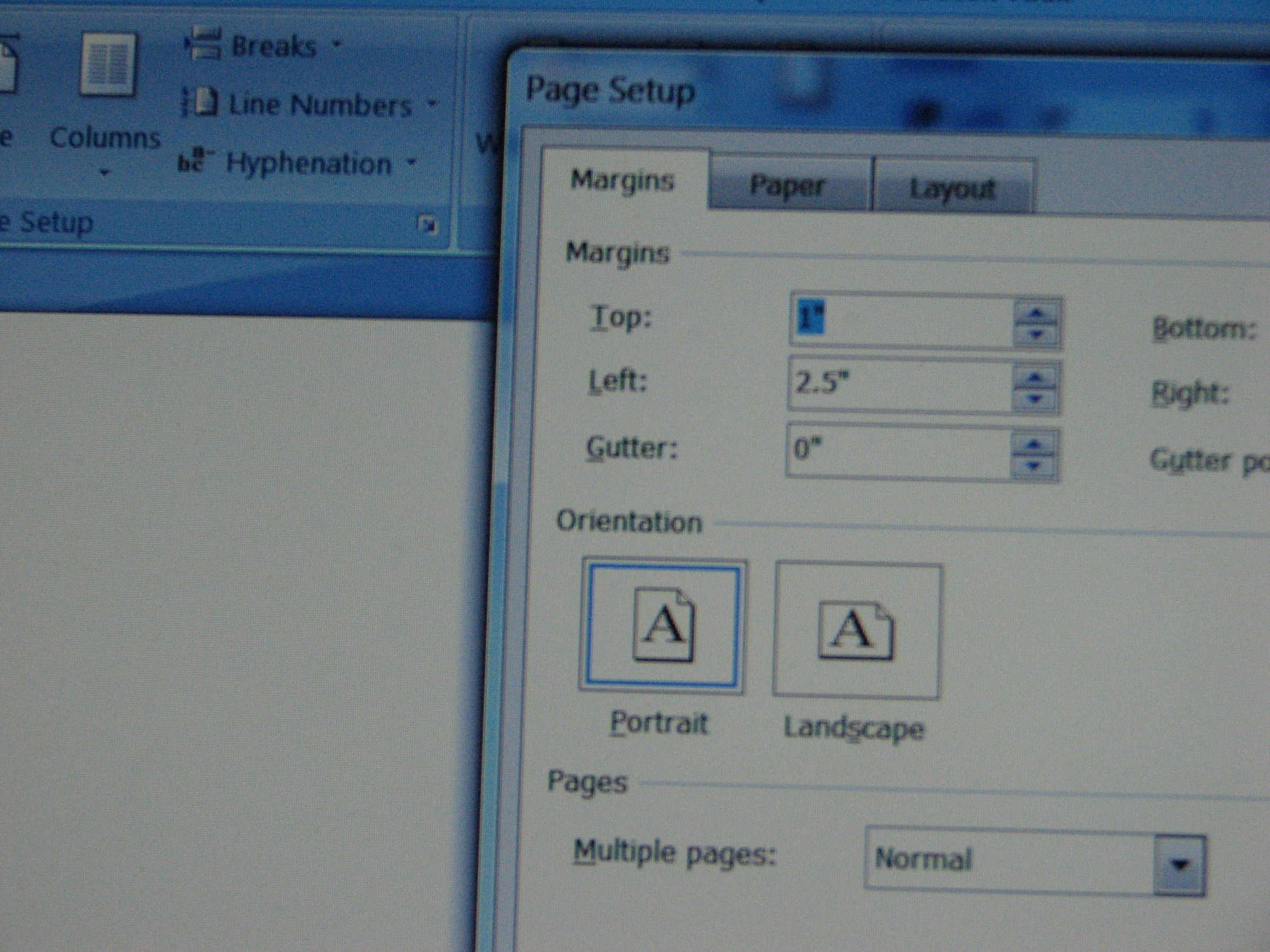Decrease the Left margin with down arrow
1270x952 pixels.
[1035, 399]
